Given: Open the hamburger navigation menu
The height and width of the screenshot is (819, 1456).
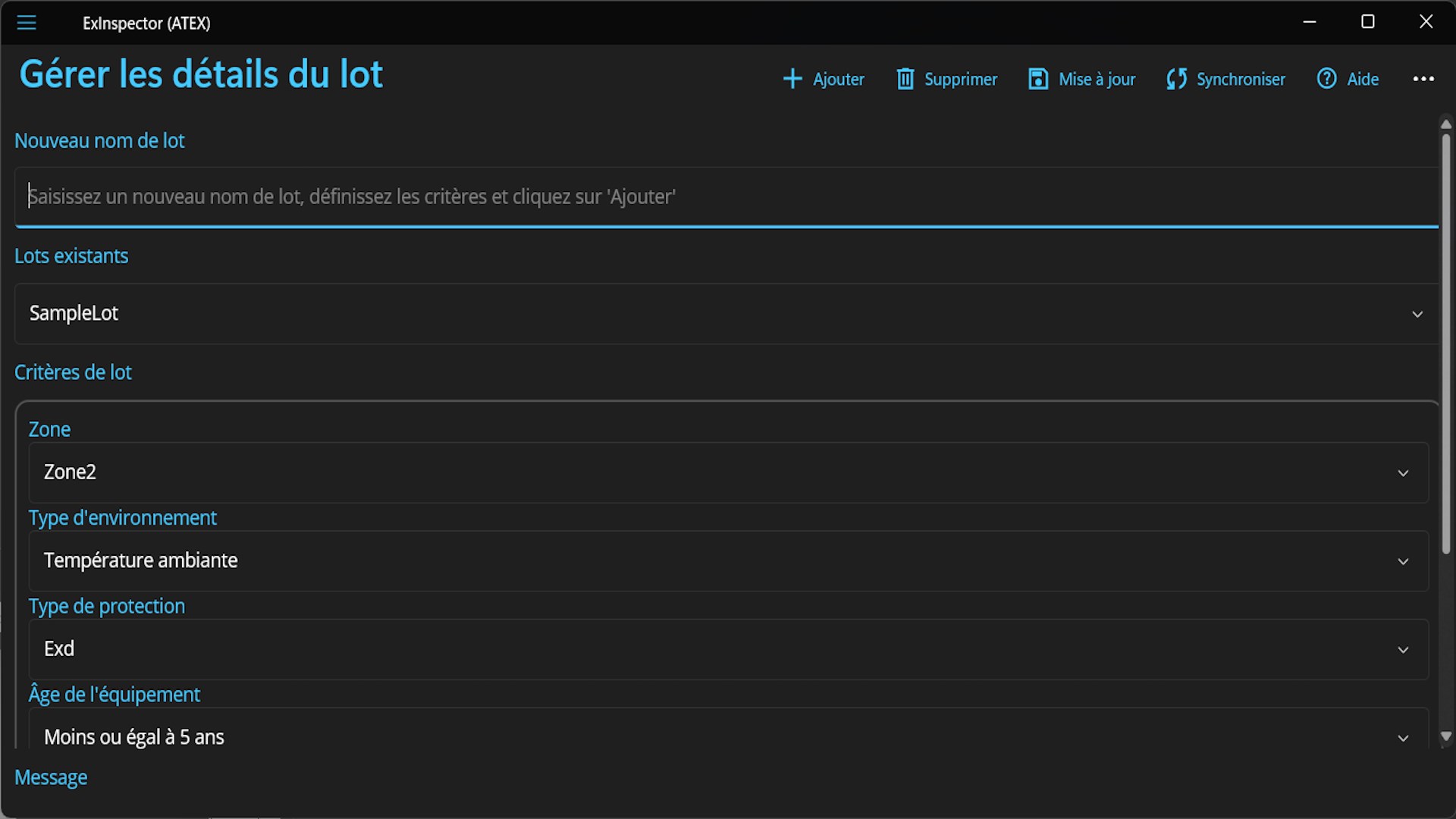Looking at the screenshot, I should click(x=27, y=23).
